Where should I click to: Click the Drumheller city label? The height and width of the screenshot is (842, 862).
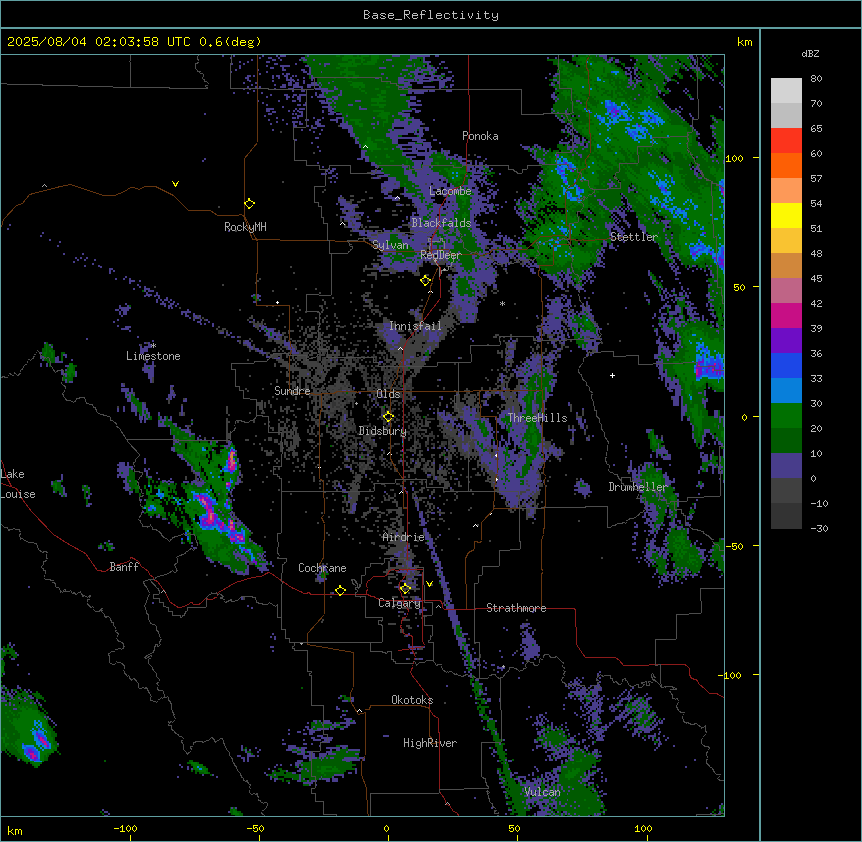(638, 487)
